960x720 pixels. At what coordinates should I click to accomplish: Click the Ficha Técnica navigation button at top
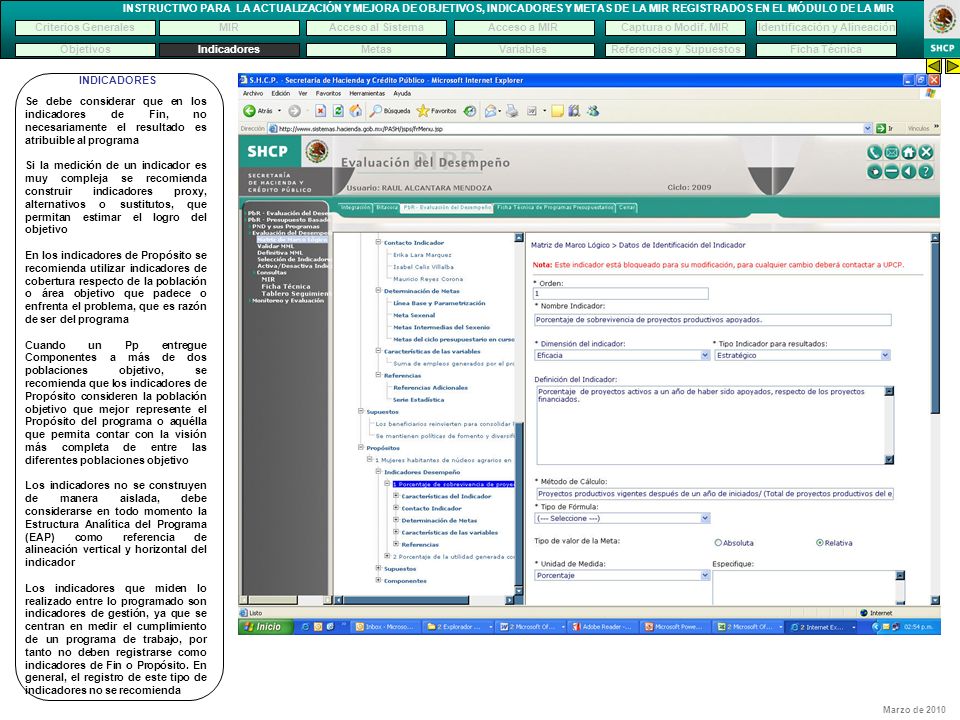(827, 50)
